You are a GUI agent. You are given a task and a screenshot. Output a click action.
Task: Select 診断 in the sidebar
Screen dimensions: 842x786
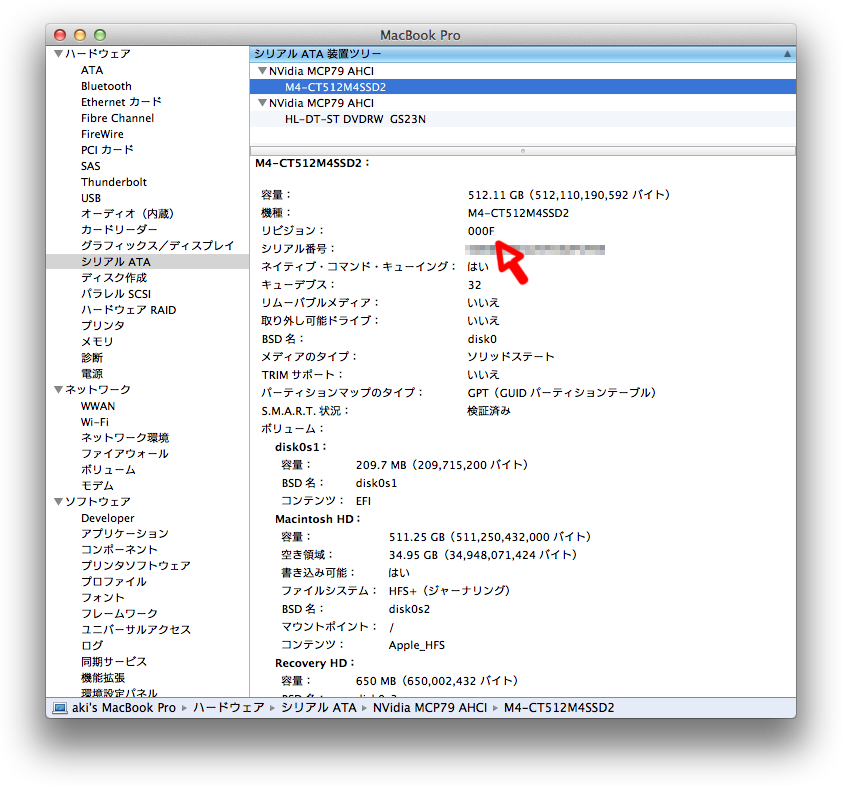[x=92, y=358]
